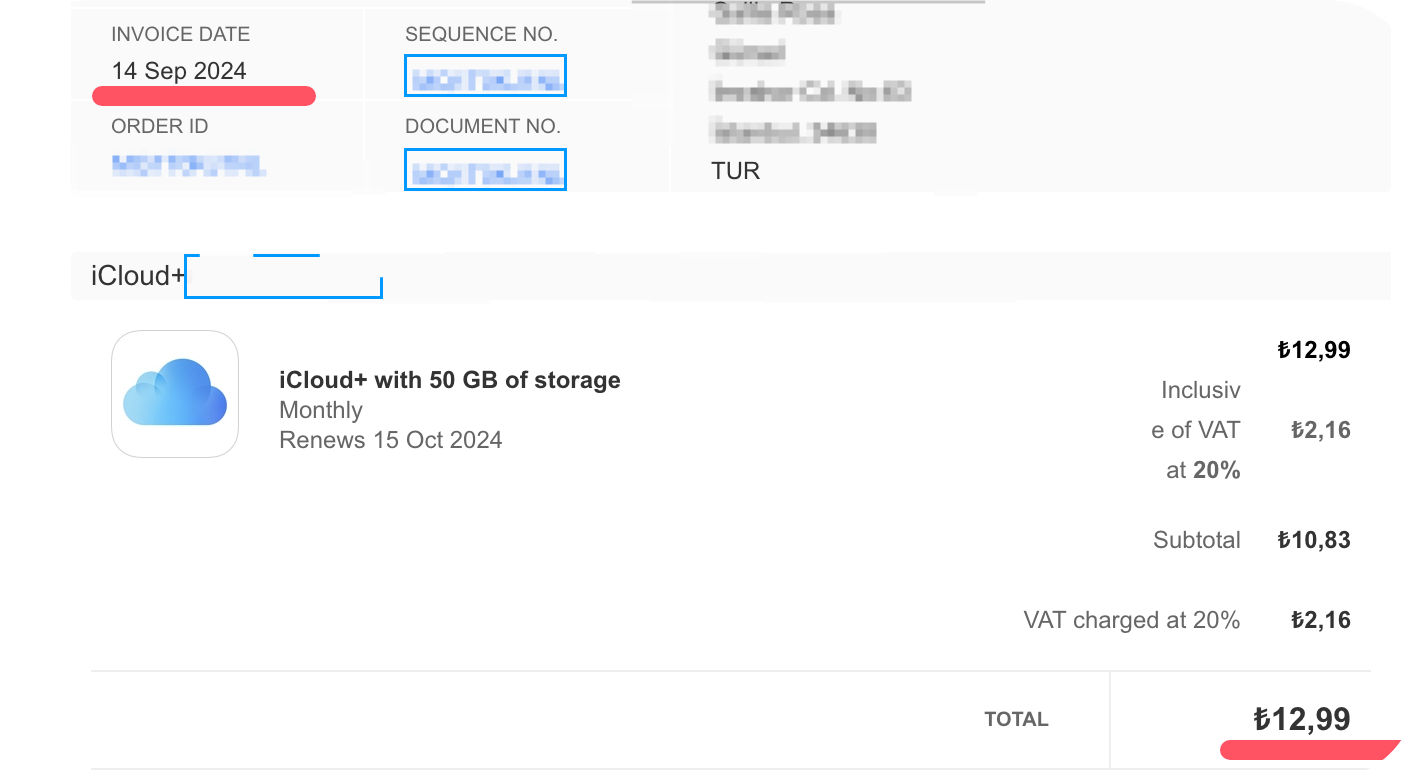Click the ₺12,99 total amount

point(1302,719)
